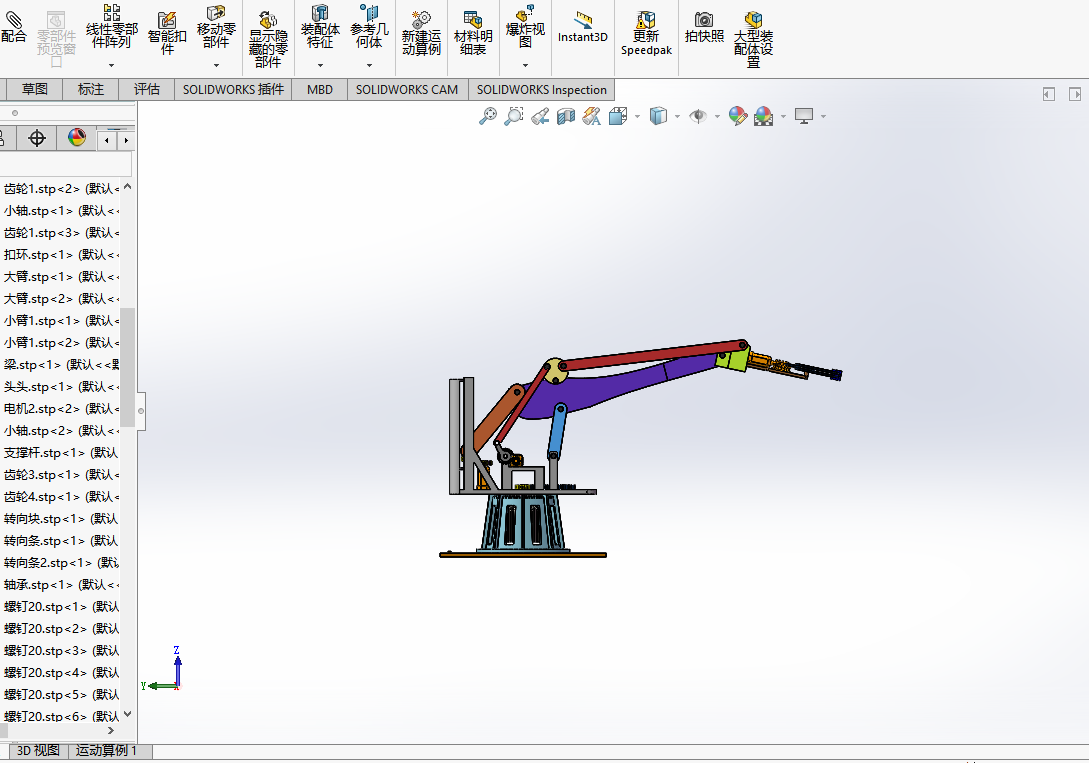Open the SOLIDWORKS CAM tab
The height and width of the screenshot is (763, 1089).
click(x=407, y=90)
